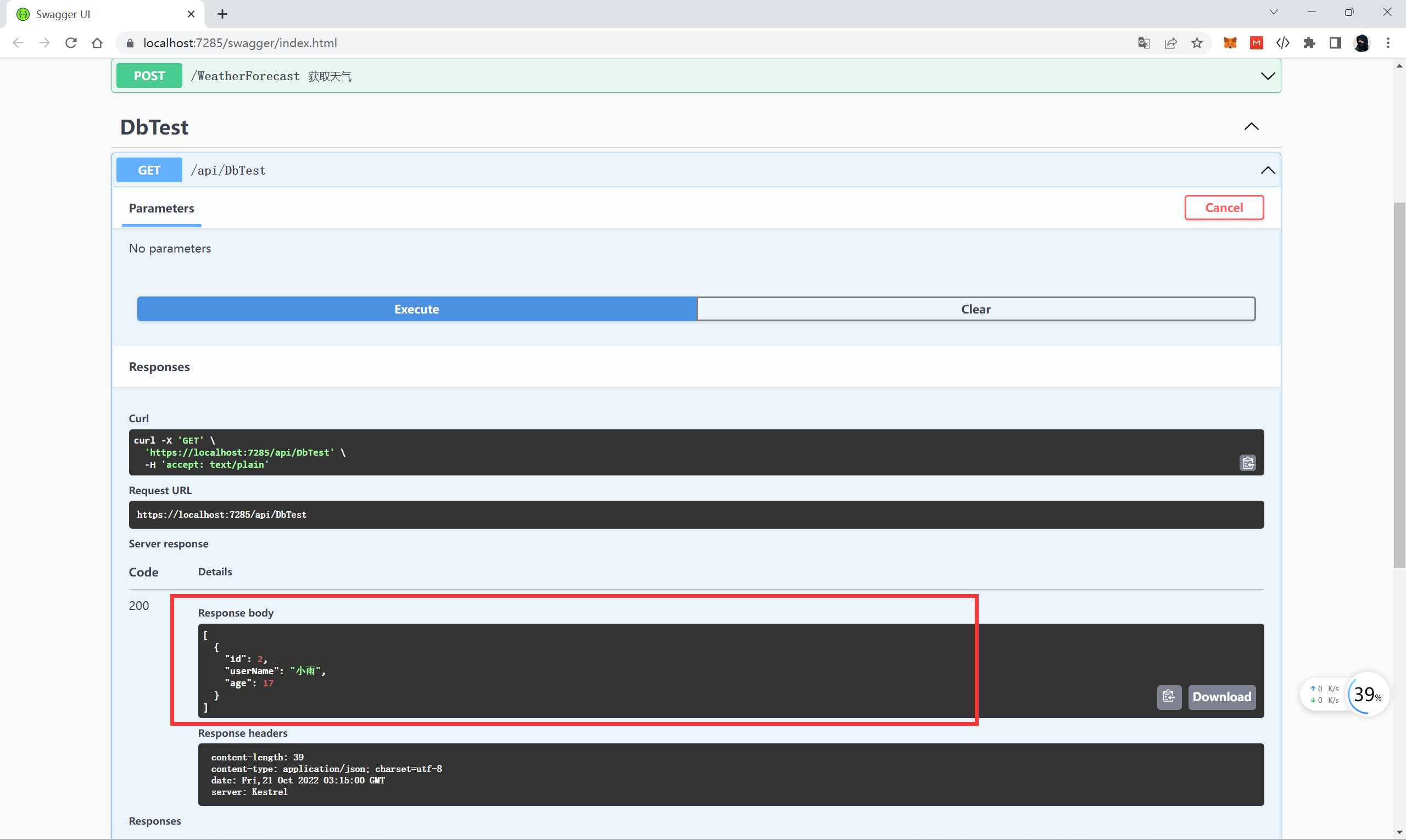Viewport: 1406px width, 840px height.
Task: Open the Google Translate page icon
Action: [x=1143, y=43]
